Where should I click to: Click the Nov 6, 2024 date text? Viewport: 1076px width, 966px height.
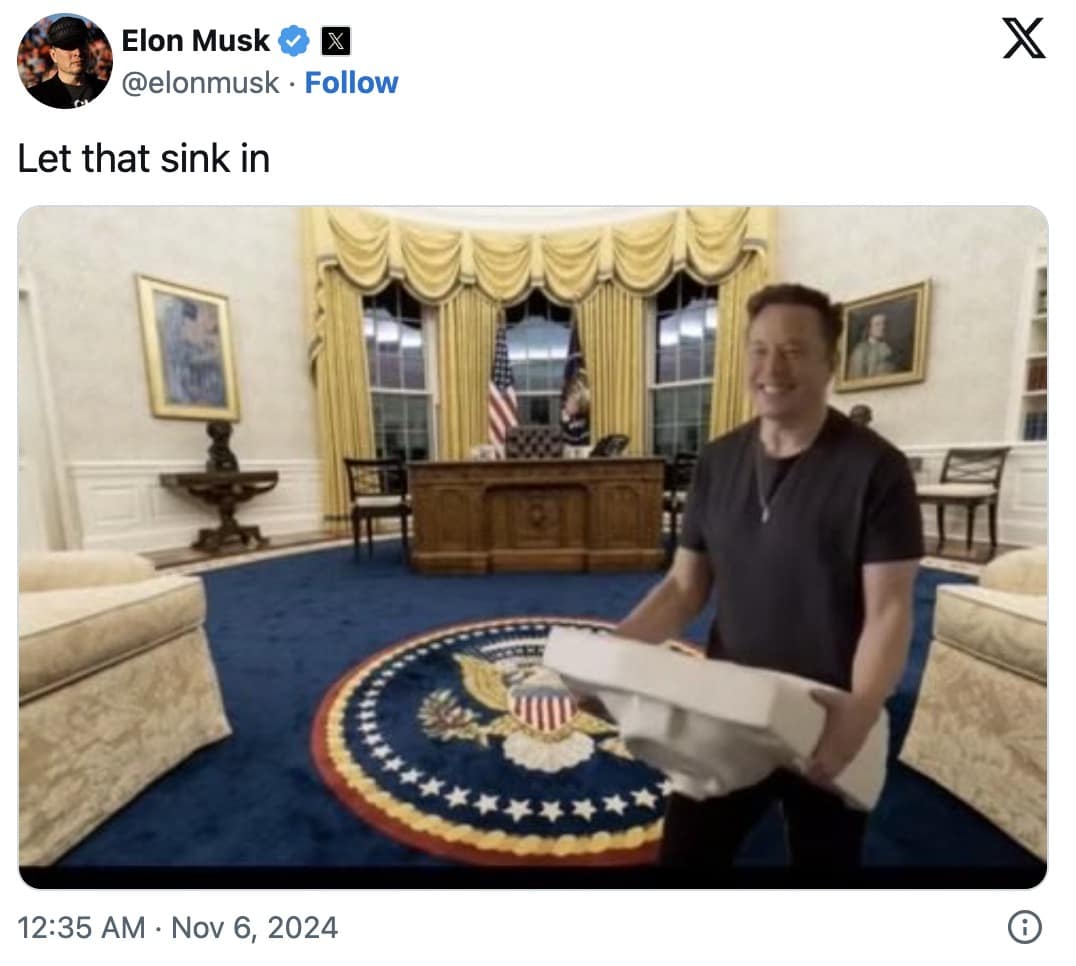click(x=255, y=928)
